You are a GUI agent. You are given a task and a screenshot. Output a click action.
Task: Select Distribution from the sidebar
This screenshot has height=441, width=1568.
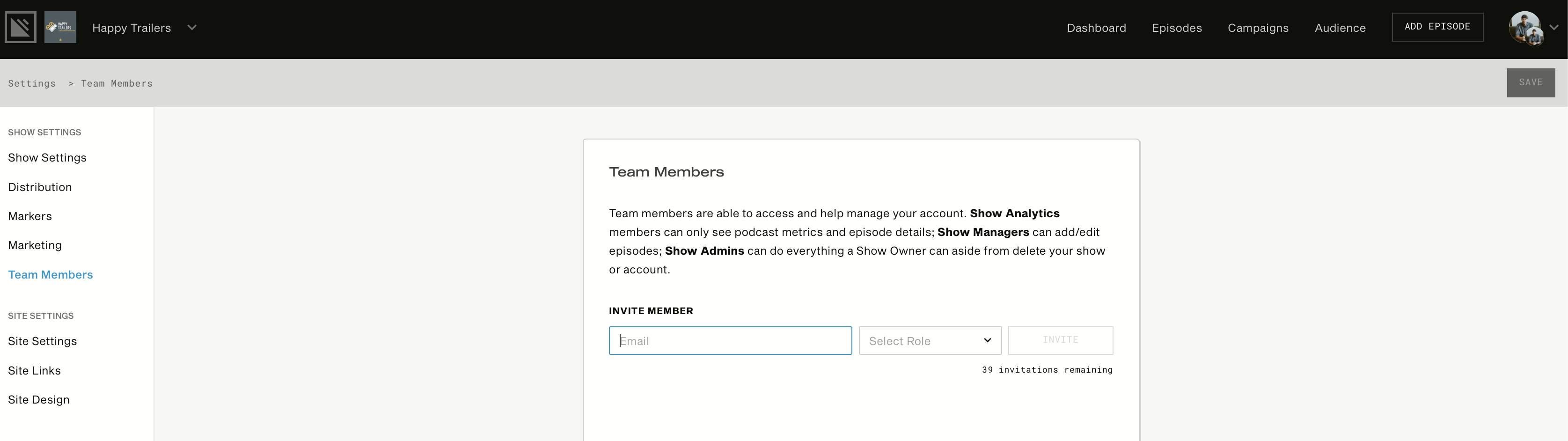click(x=40, y=187)
